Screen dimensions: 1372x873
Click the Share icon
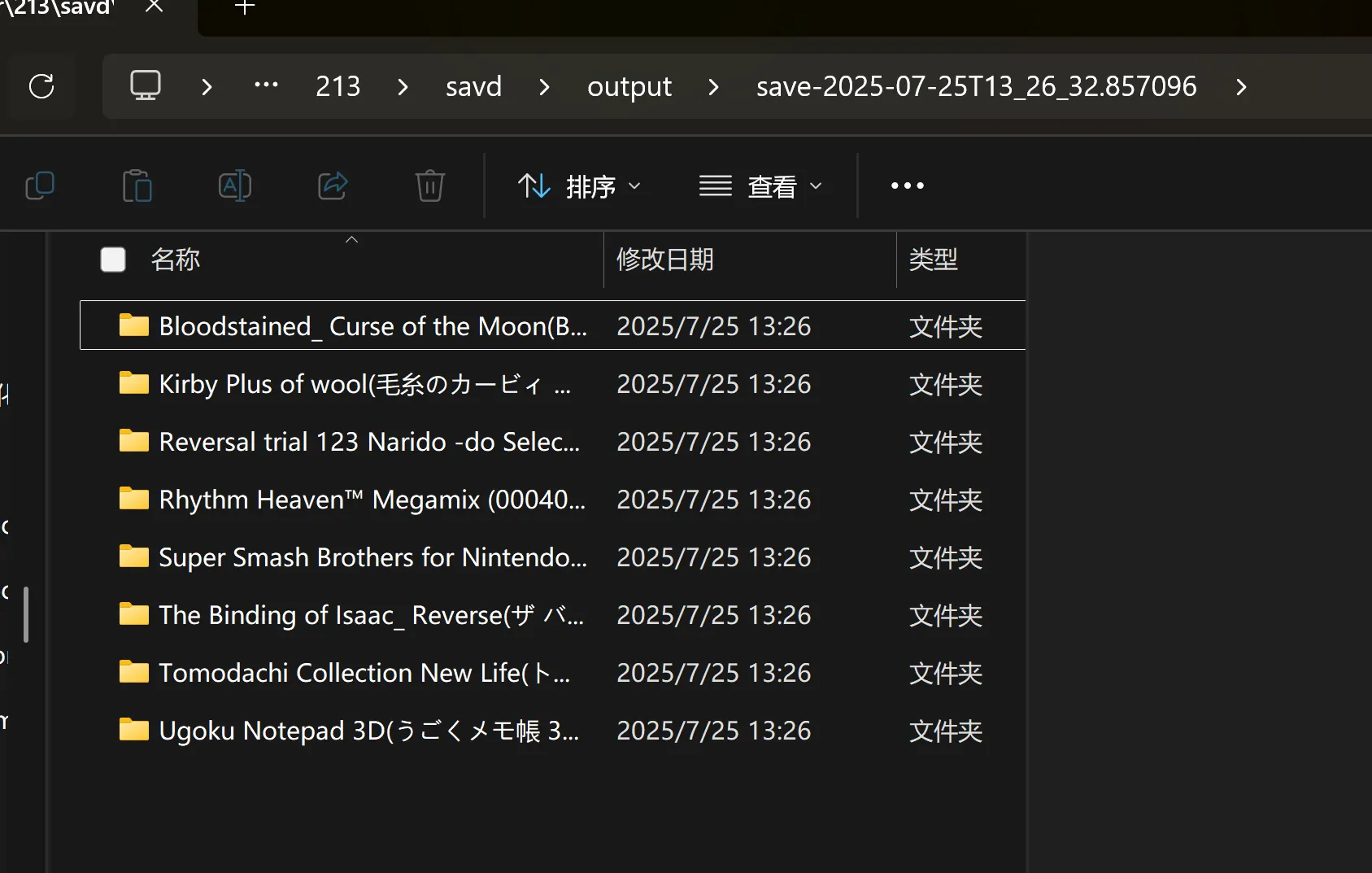[333, 186]
